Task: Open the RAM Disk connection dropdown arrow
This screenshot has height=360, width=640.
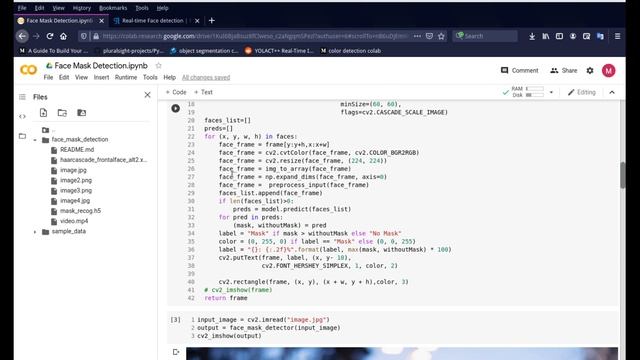Action: pyautogui.click(x=551, y=92)
